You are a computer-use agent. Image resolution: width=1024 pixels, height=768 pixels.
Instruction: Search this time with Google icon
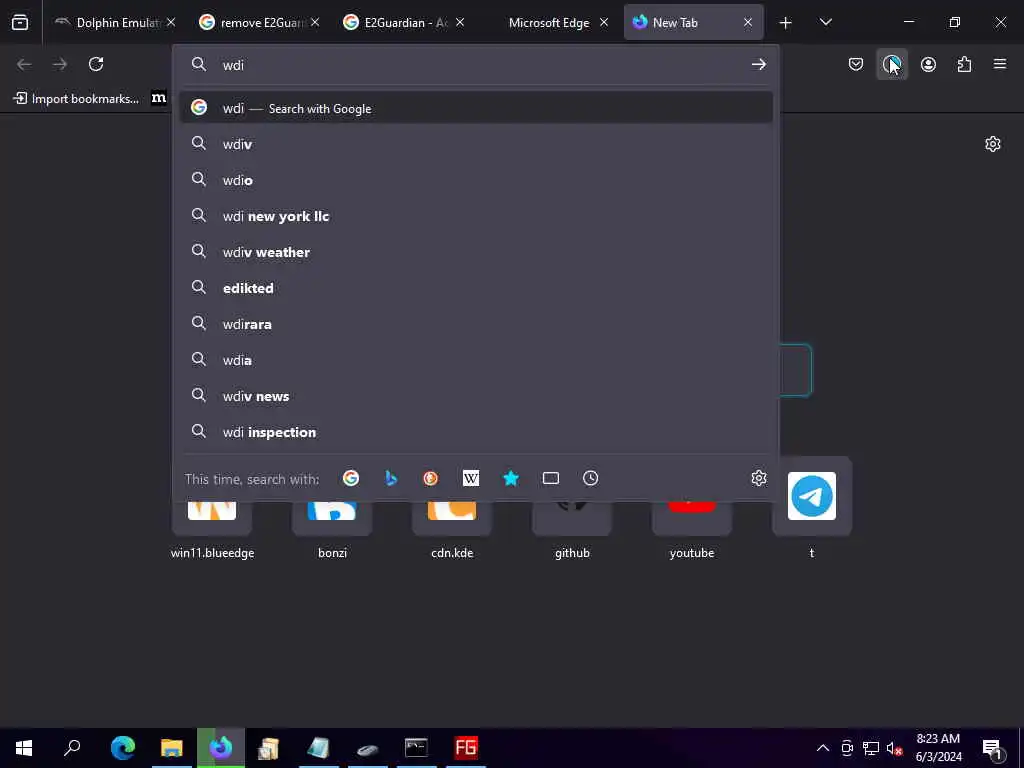pyautogui.click(x=351, y=478)
